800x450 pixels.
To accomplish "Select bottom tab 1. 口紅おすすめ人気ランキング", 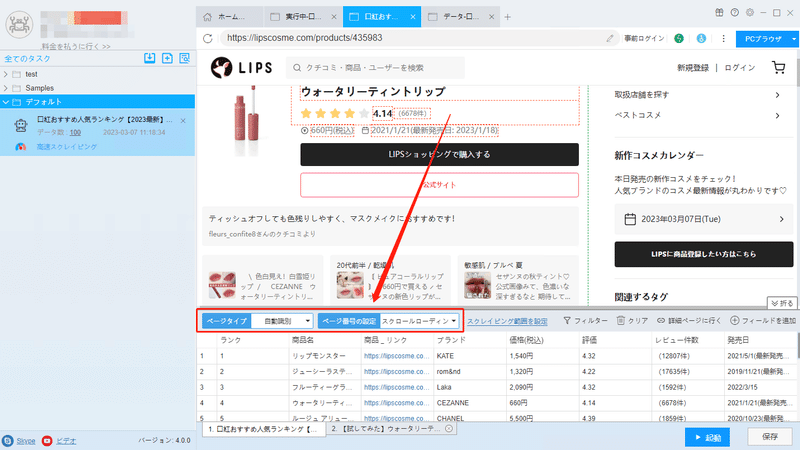I will [x=263, y=429].
